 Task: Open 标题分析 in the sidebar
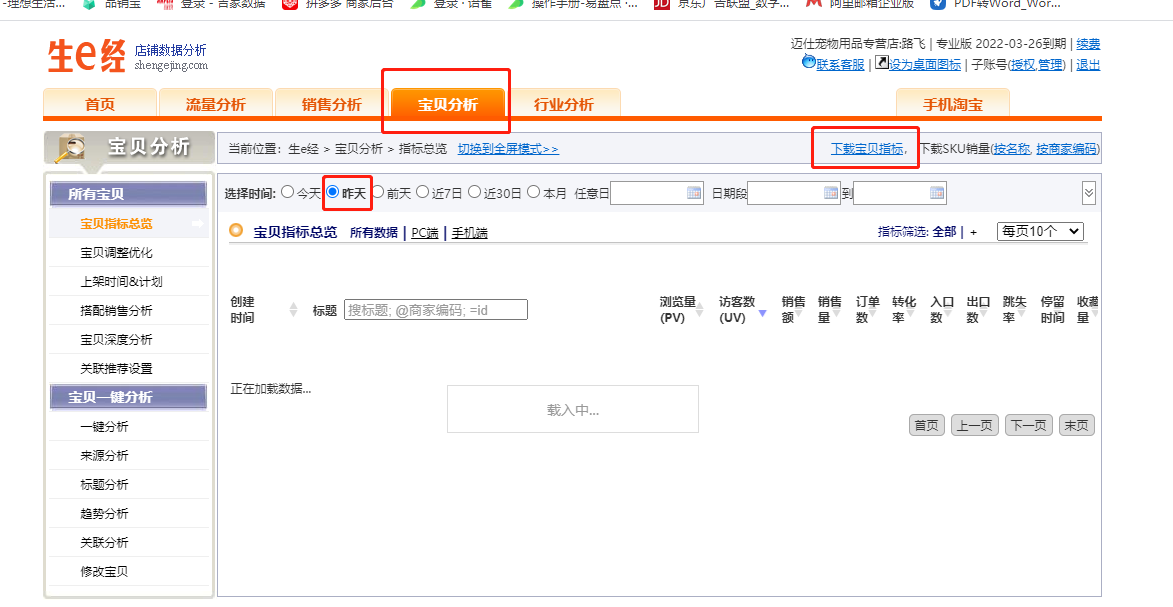coord(105,484)
